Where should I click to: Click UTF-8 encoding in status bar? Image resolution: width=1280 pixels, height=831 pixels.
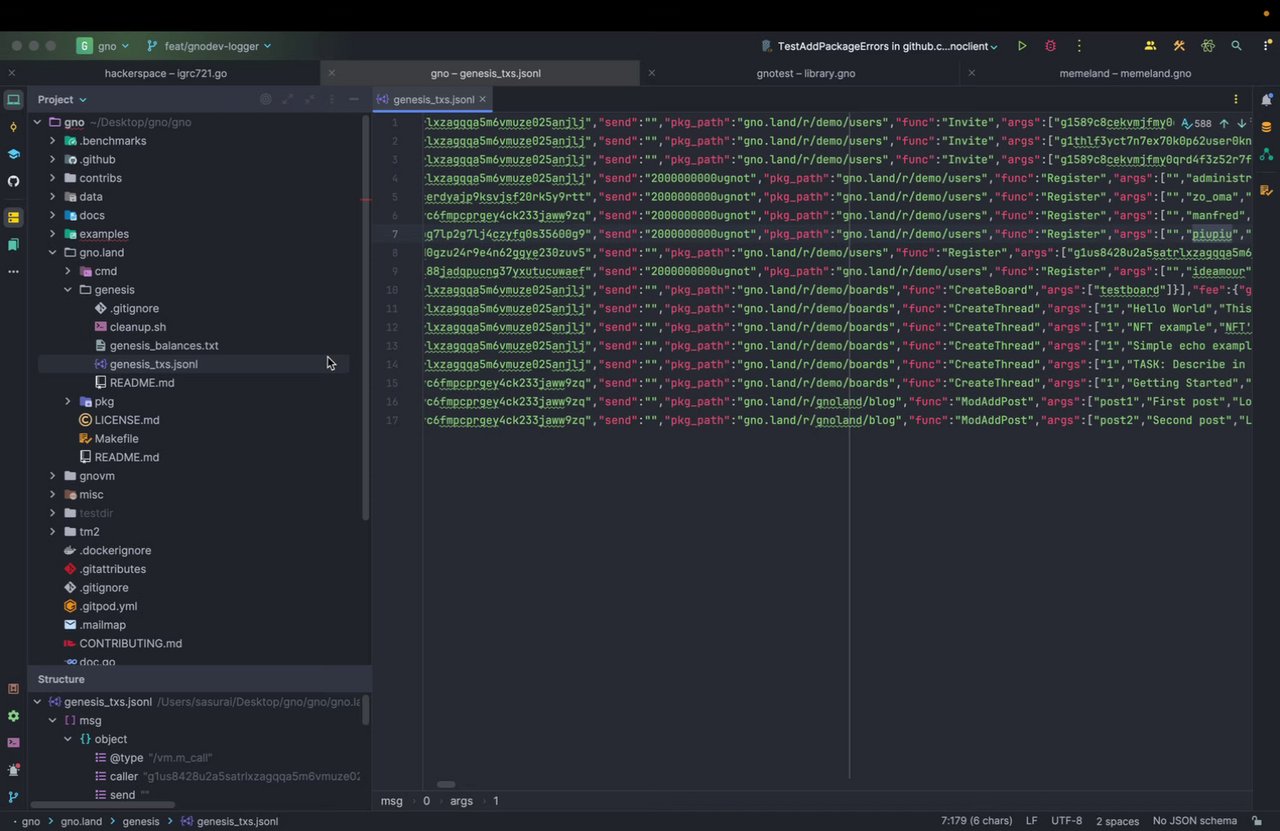pos(1066,821)
